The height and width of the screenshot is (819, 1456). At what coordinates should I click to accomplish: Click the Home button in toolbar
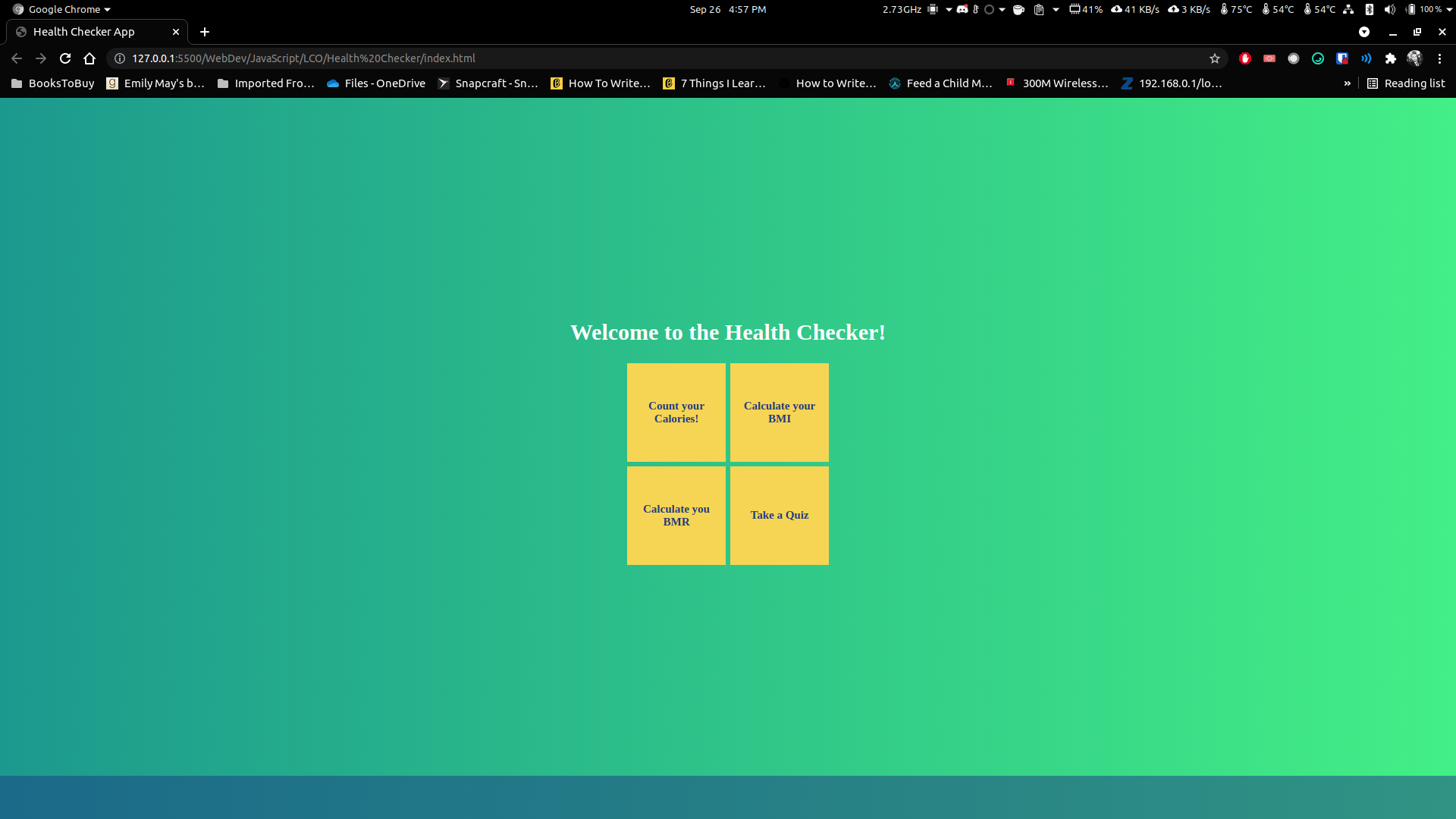pyautogui.click(x=89, y=58)
